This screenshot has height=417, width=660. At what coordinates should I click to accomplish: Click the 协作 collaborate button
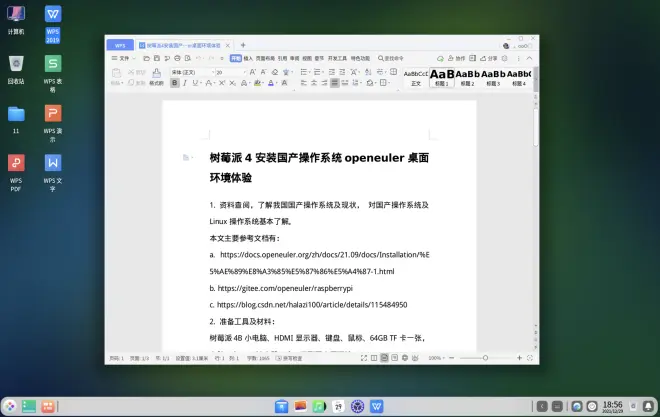pos(457,58)
